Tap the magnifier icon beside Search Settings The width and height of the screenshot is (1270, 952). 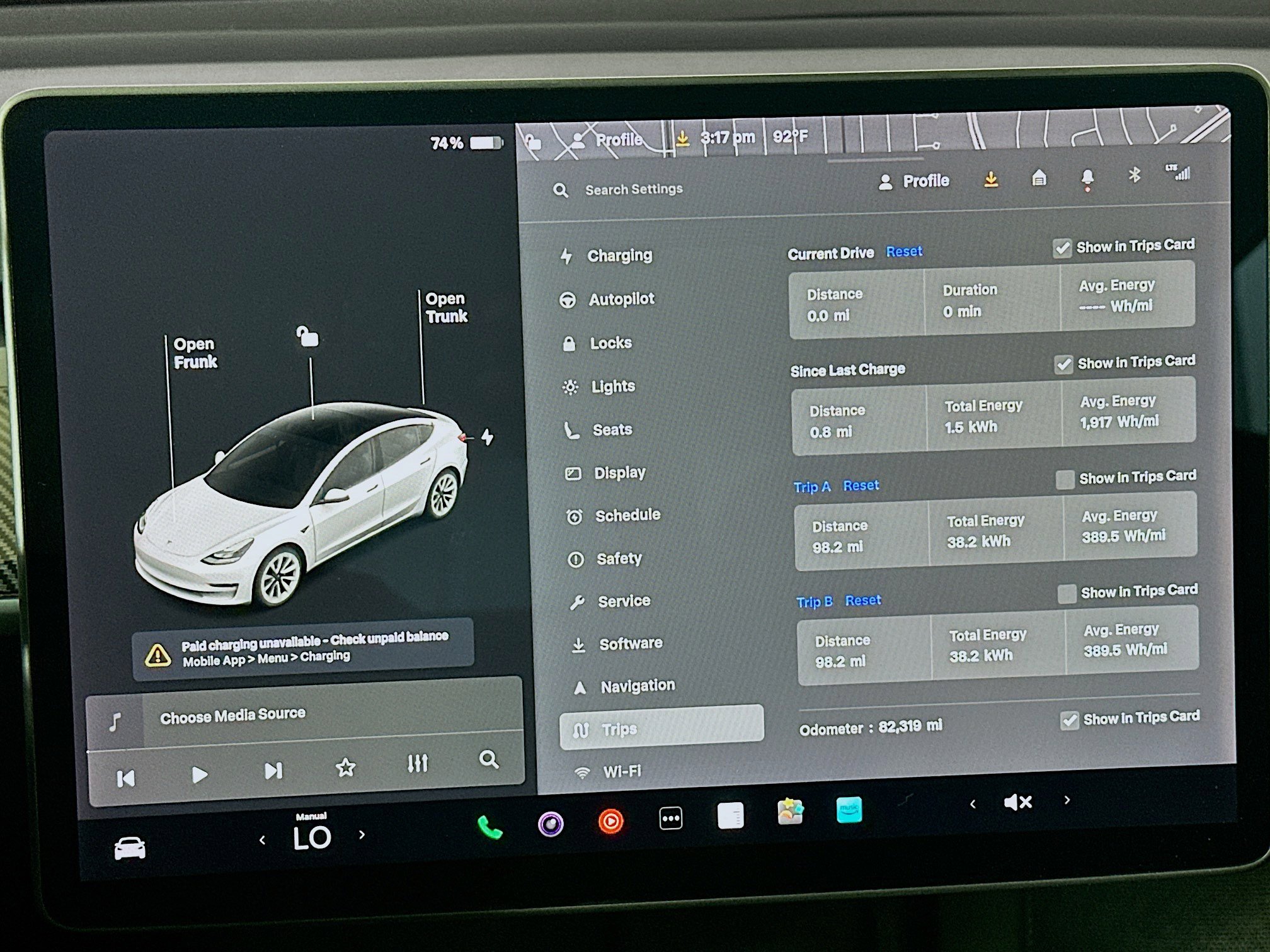[560, 190]
